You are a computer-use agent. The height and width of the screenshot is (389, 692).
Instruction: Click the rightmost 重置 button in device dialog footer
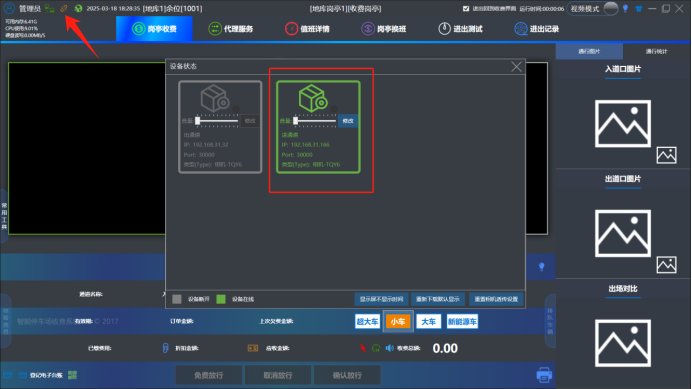[x=496, y=299]
